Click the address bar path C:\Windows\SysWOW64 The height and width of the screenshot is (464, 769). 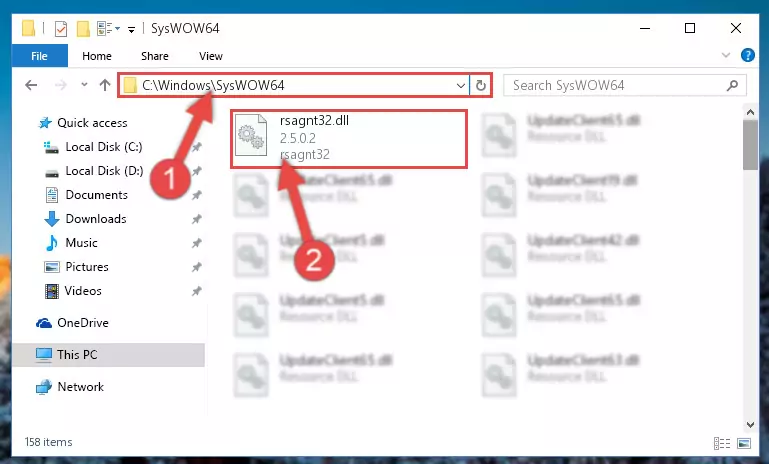(x=213, y=85)
